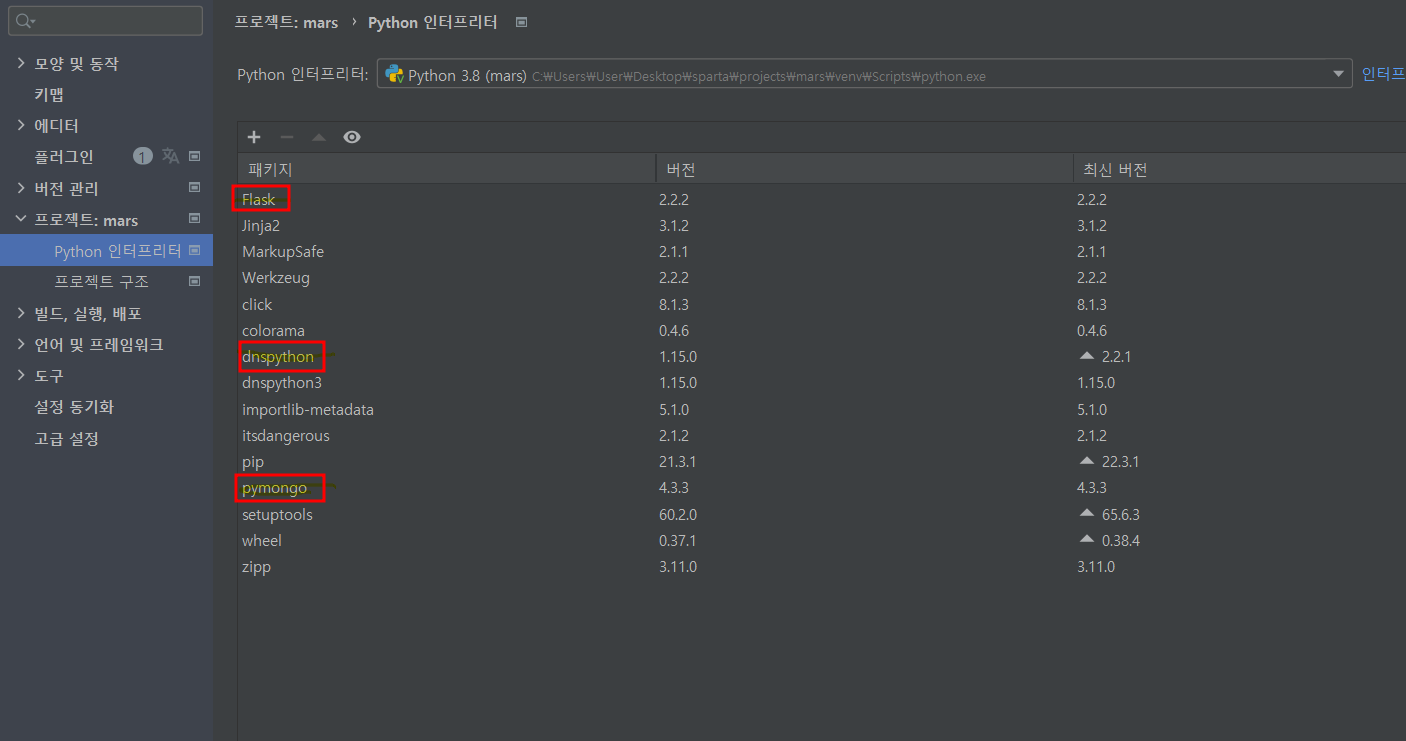This screenshot has height=741, width=1406.
Task: Open the Python 인터프리터 dropdown arrow
Action: click(1339, 75)
